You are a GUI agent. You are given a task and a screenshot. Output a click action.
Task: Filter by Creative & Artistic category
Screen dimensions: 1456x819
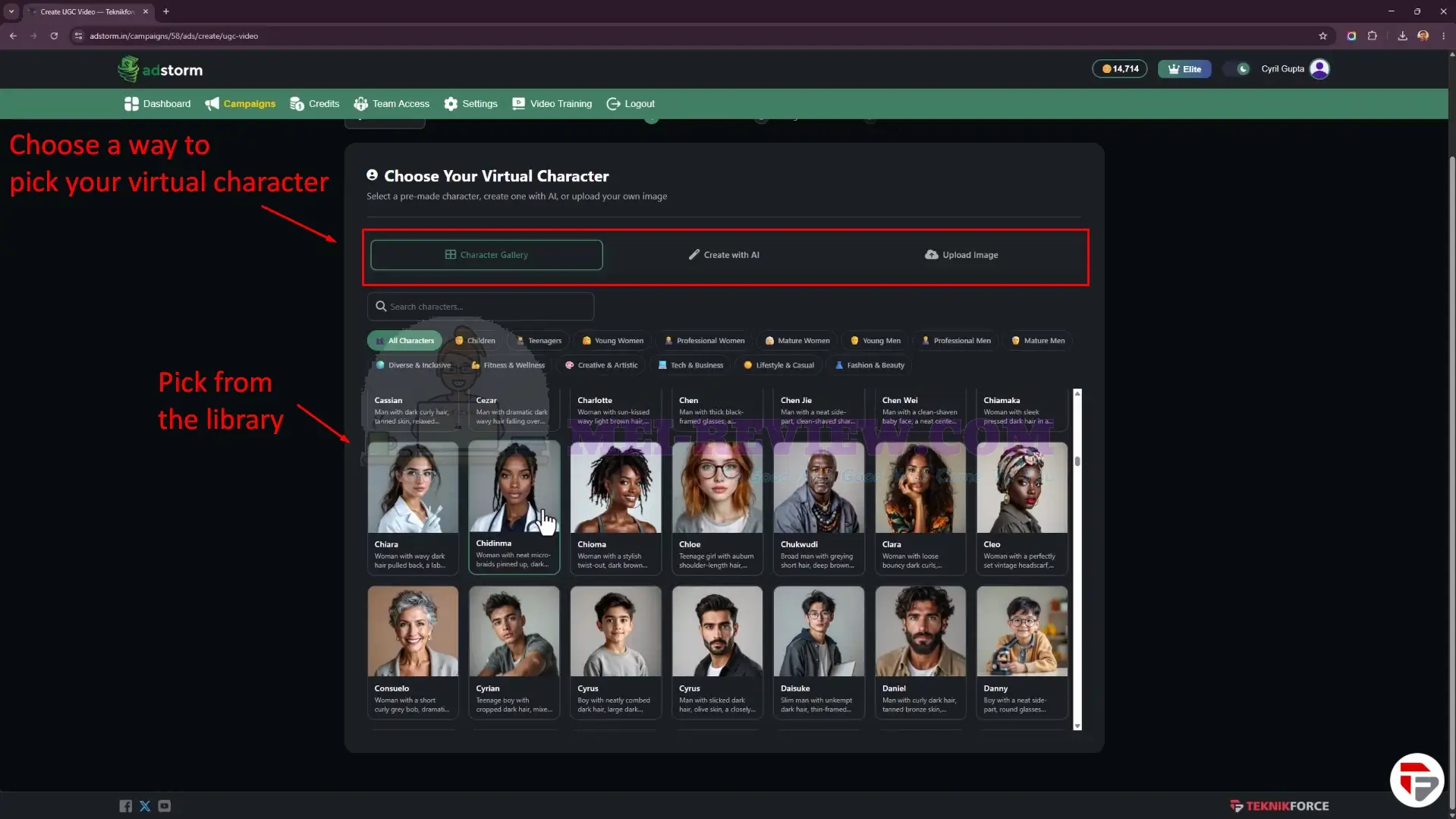[601, 365]
